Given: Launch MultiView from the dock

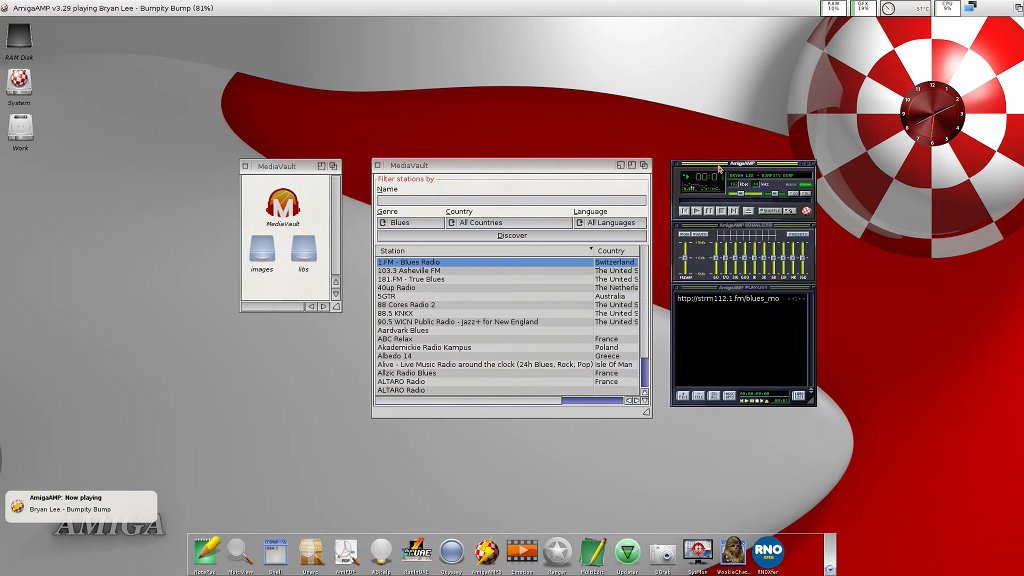Looking at the screenshot, I should [x=240, y=552].
